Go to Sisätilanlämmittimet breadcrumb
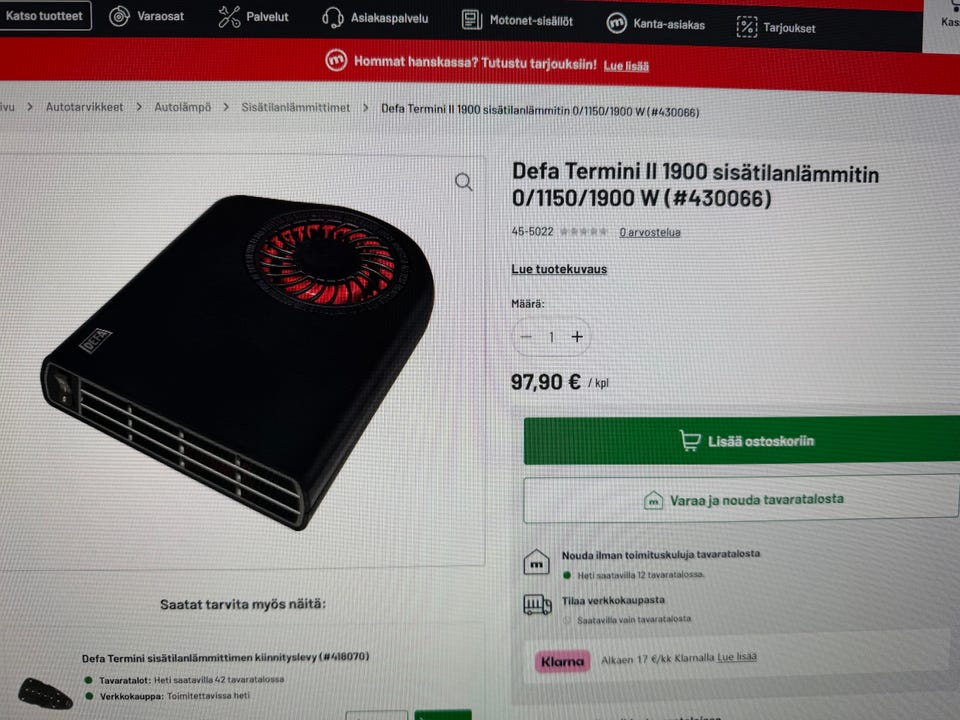This screenshot has width=960, height=720. [296, 107]
